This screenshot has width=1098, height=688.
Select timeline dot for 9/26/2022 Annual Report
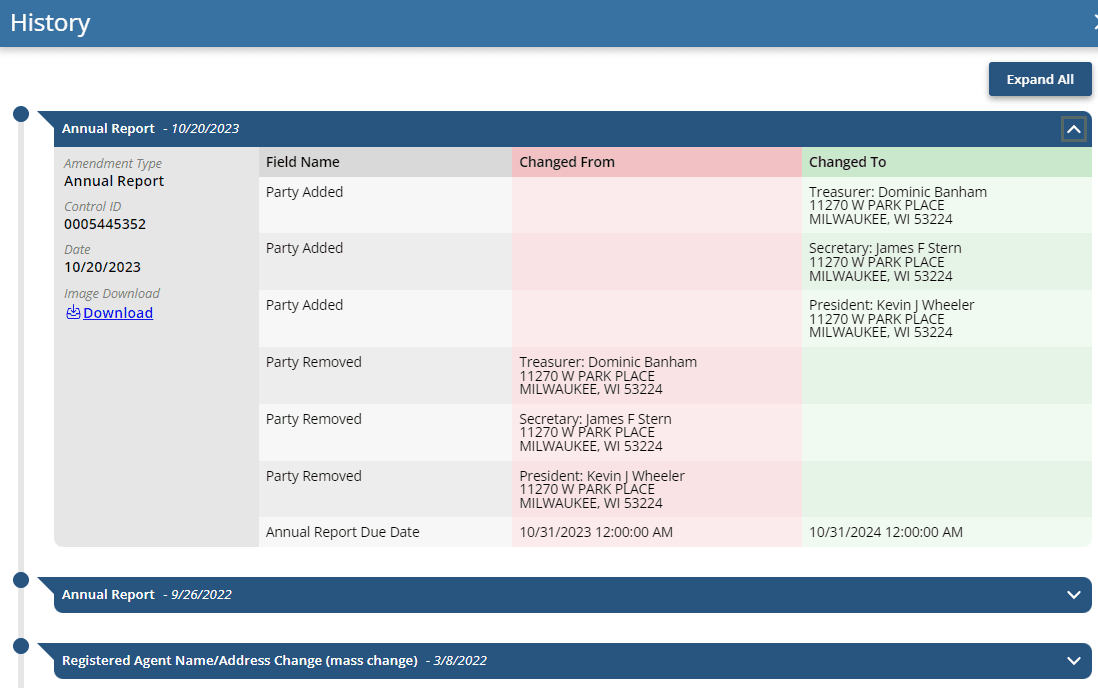(21, 580)
